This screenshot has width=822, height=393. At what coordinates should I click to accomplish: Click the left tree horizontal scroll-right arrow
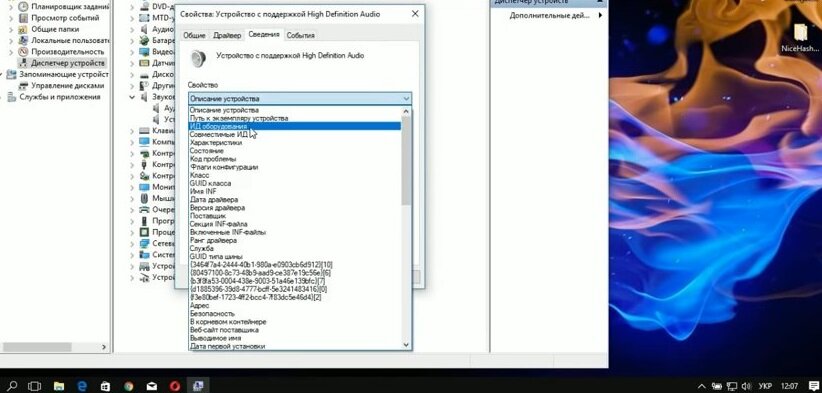[103, 347]
